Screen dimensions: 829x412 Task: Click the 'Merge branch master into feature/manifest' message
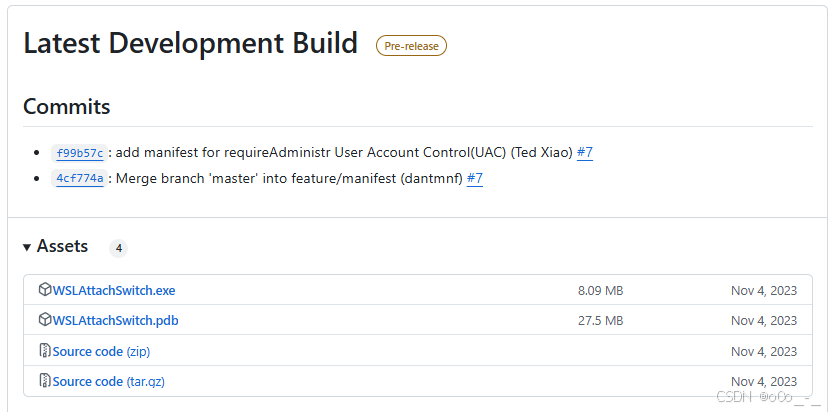click(289, 178)
